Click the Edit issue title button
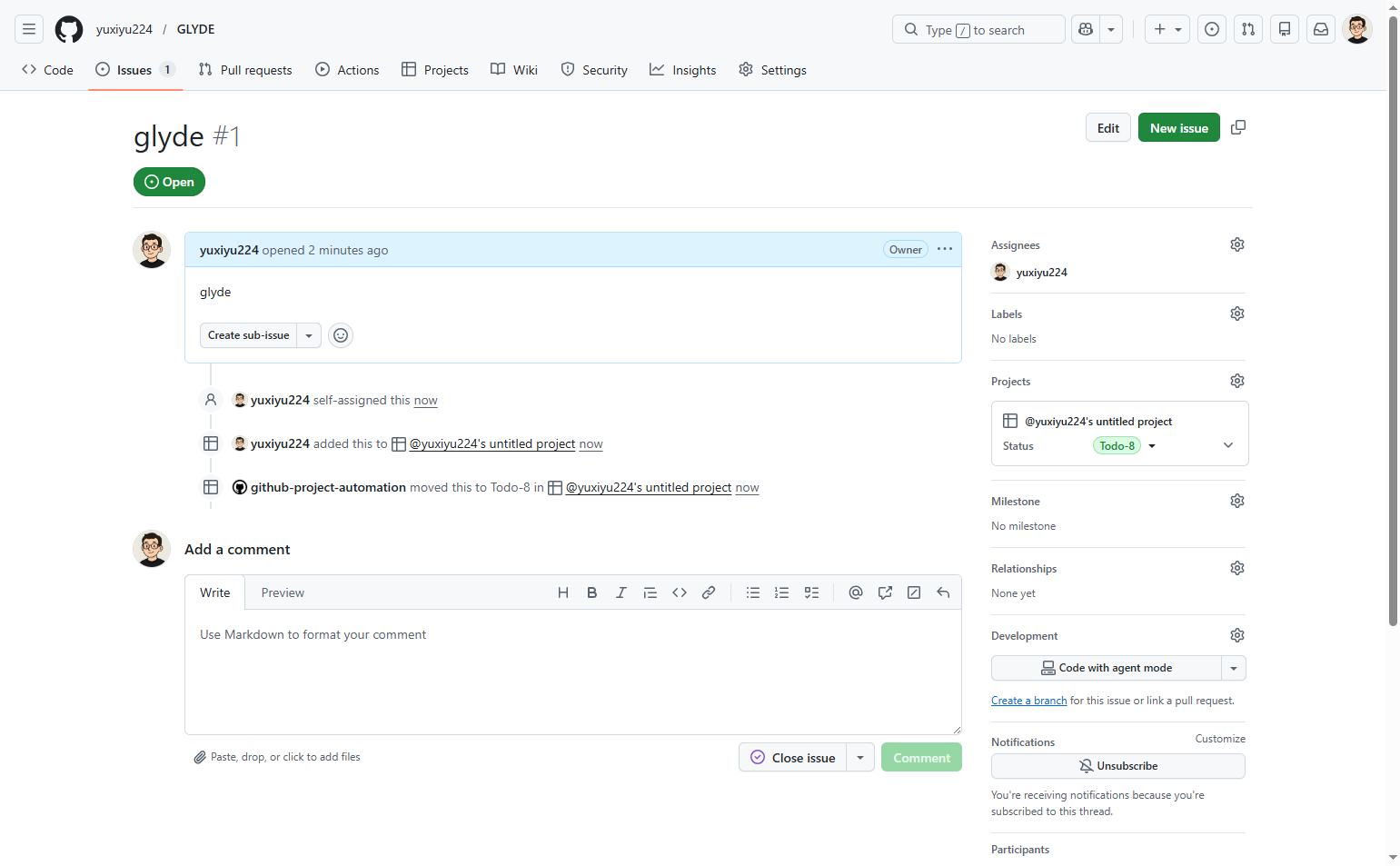The width and height of the screenshot is (1400, 866). [x=1108, y=128]
